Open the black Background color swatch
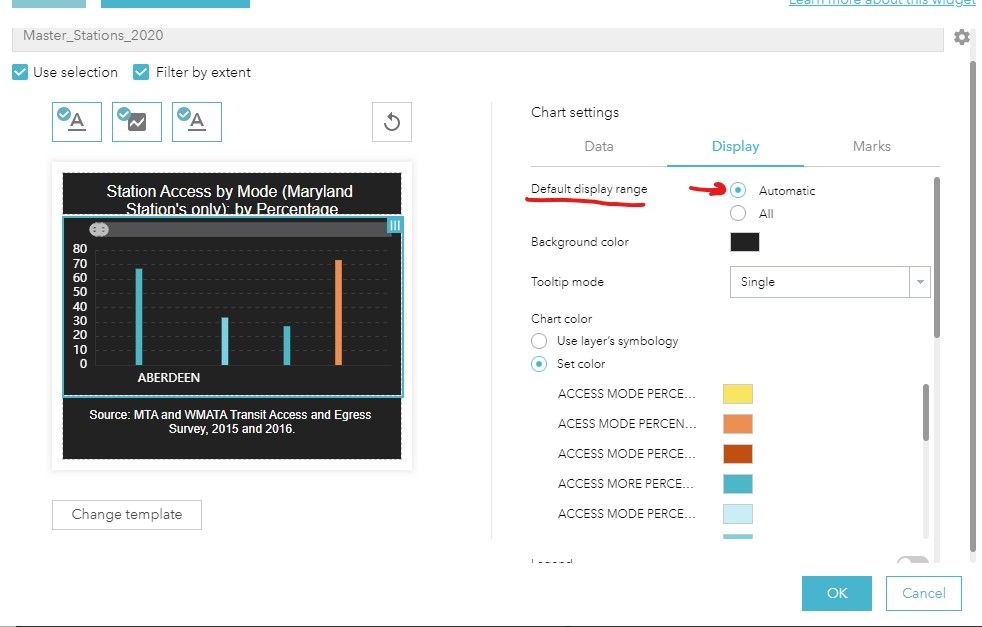The height and width of the screenshot is (627, 982). (745, 242)
